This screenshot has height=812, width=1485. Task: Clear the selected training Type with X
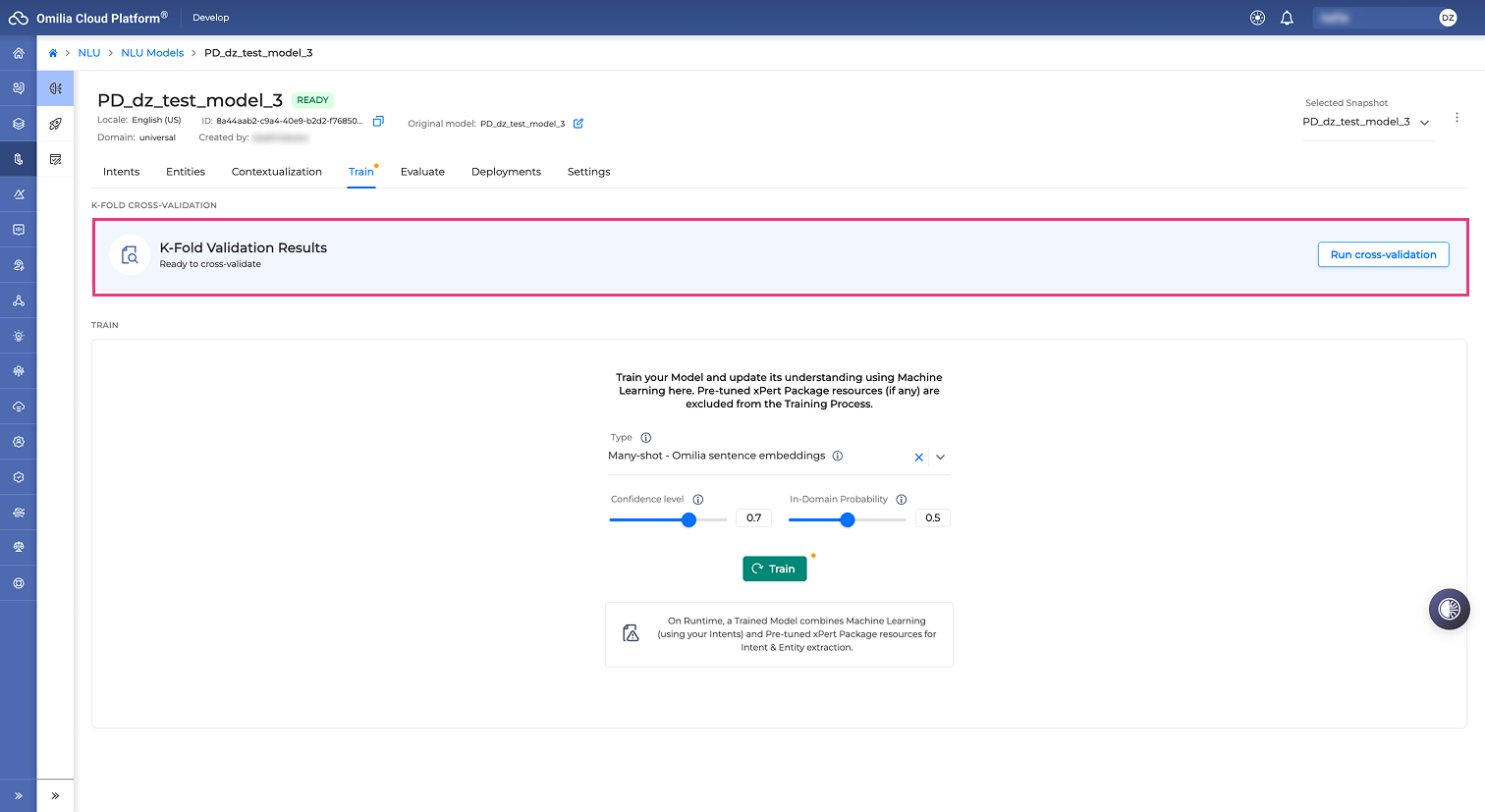(x=919, y=458)
